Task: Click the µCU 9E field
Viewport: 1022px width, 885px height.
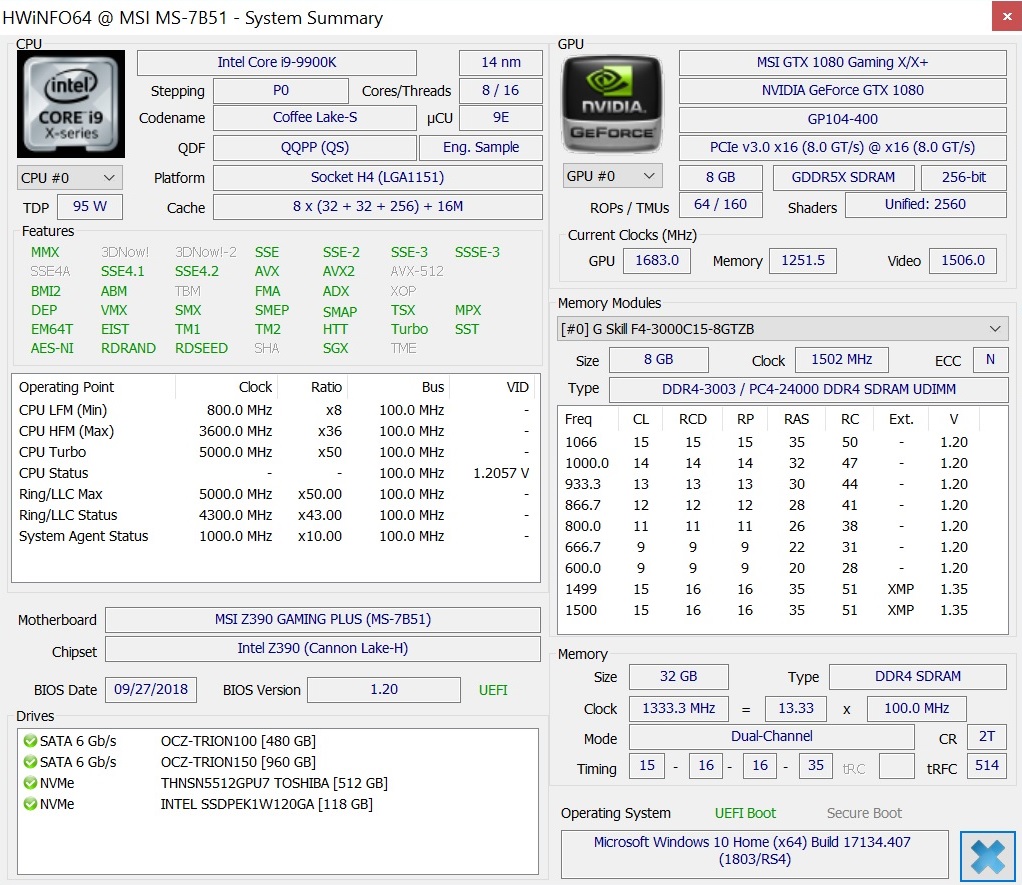Action: (x=501, y=118)
